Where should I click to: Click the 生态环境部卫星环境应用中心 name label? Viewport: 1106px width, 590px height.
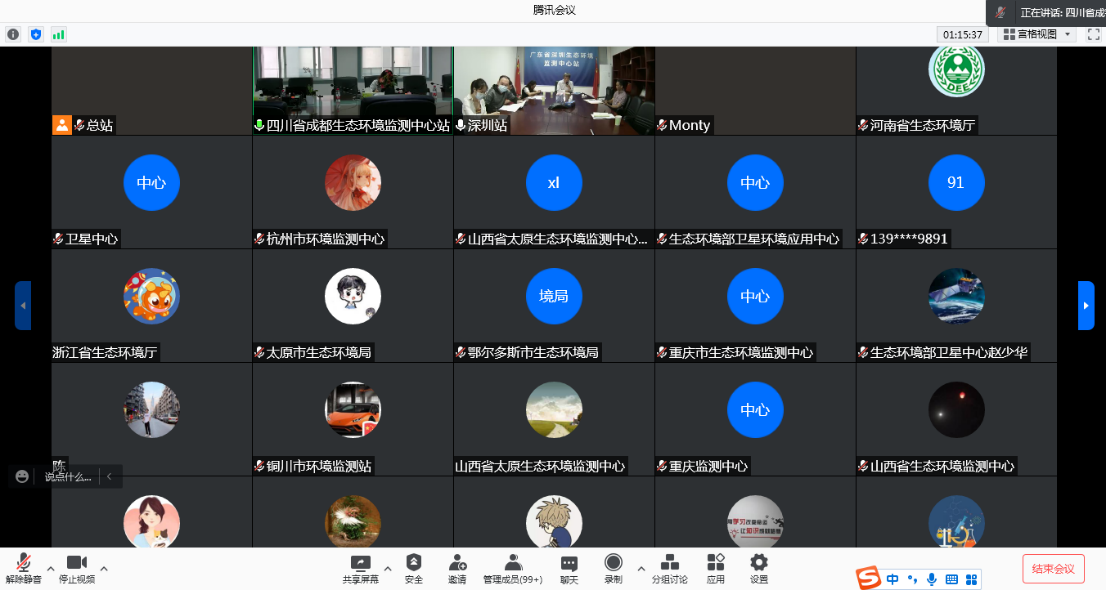pyautogui.click(x=754, y=239)
